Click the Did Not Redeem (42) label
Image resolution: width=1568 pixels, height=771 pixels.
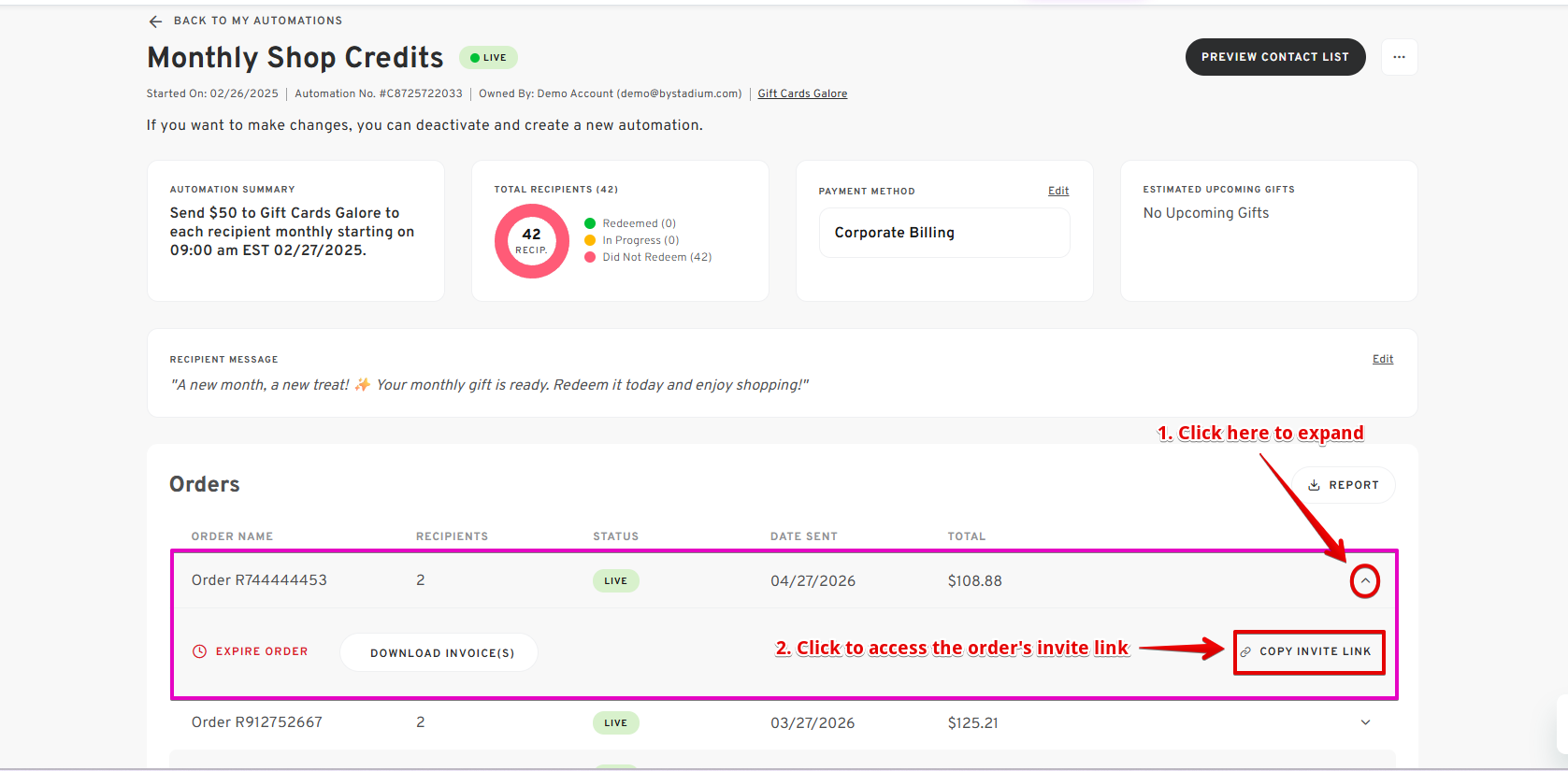click(x=656, y=257)
